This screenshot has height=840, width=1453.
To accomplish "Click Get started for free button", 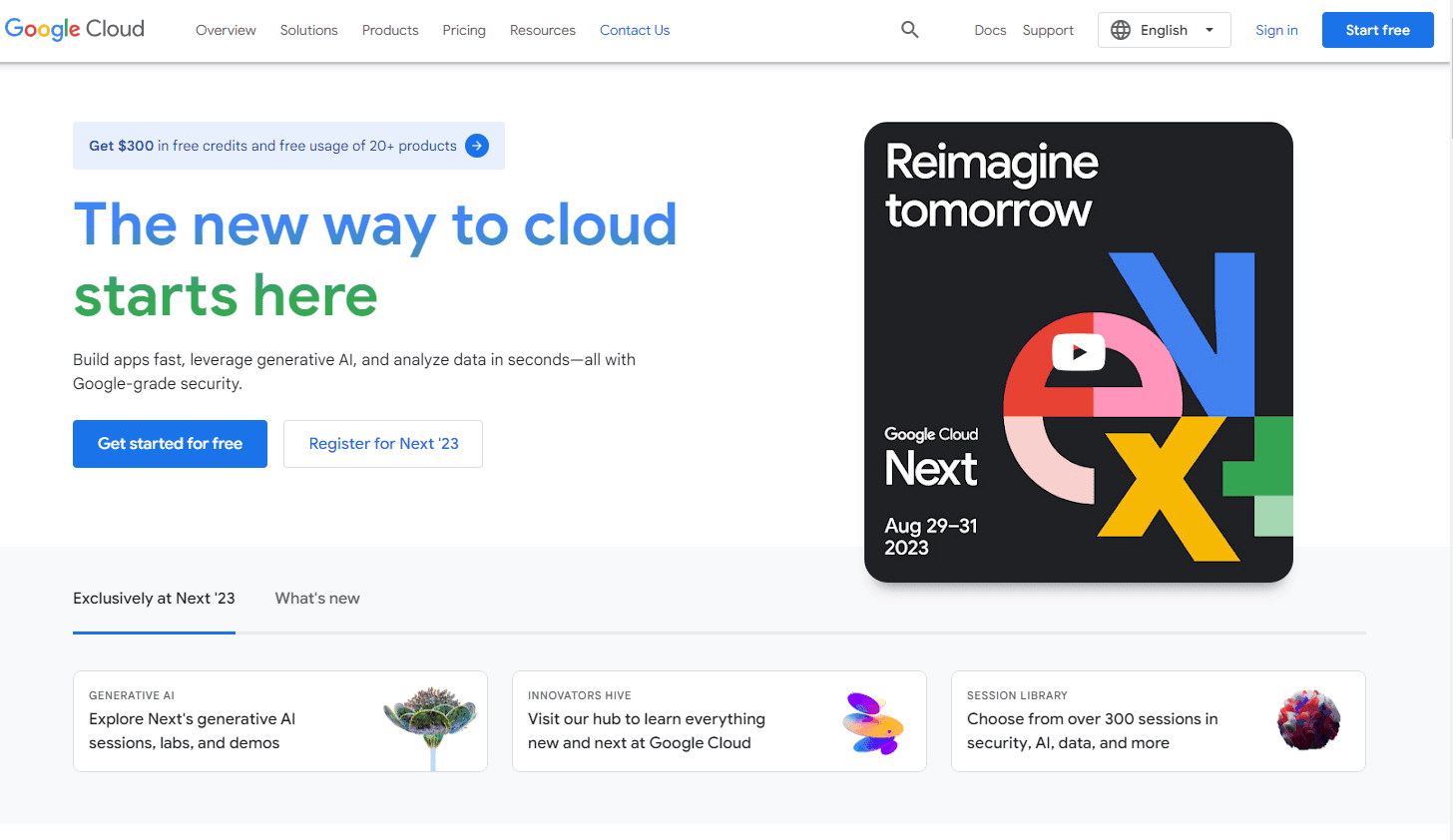I will (x=170, y=444).
